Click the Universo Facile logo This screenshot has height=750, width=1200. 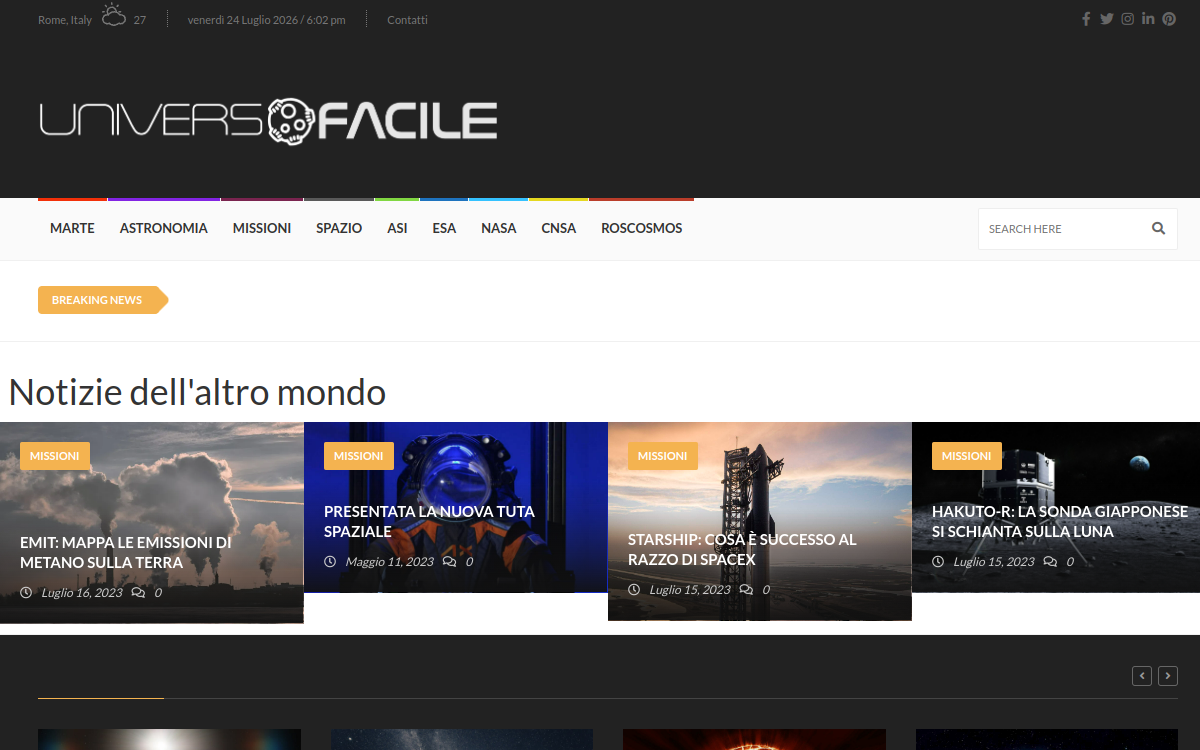click(x=268, y=120)
